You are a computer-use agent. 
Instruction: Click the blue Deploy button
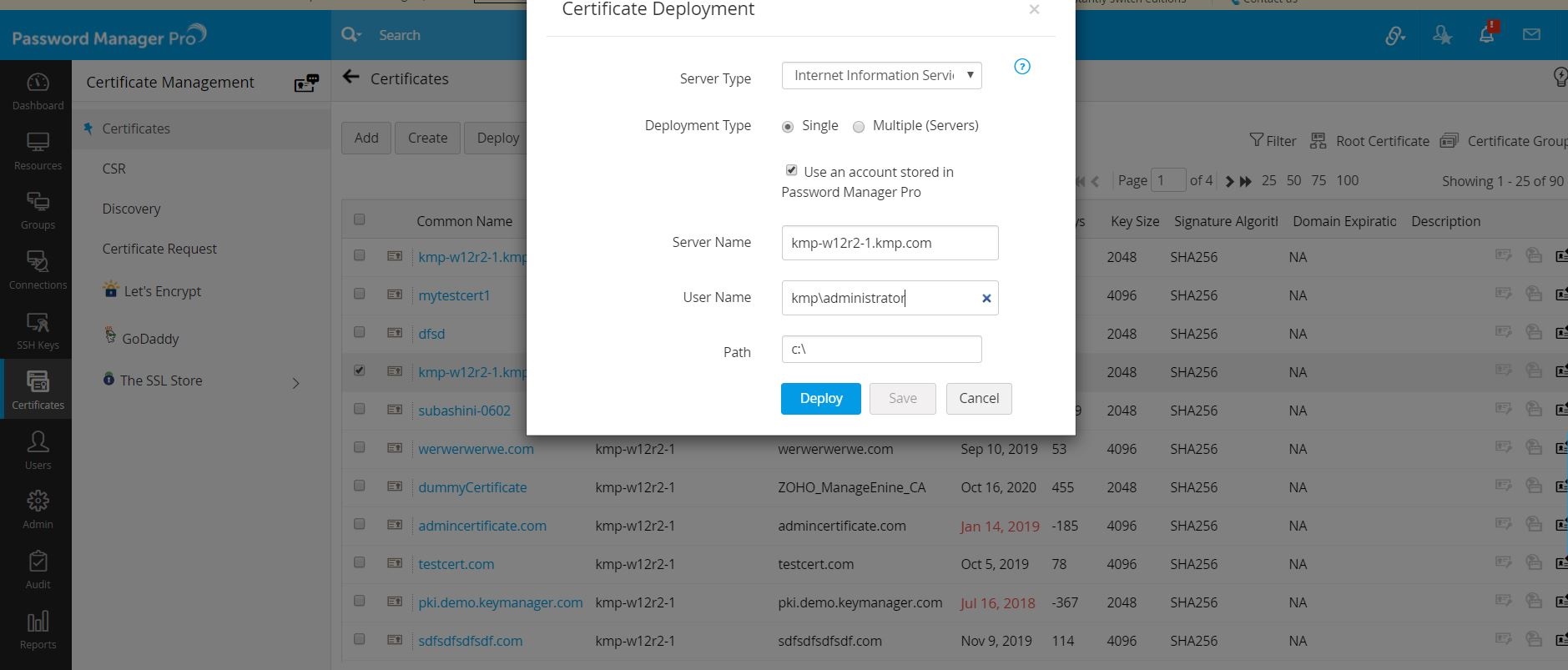(x=820, y=398)
